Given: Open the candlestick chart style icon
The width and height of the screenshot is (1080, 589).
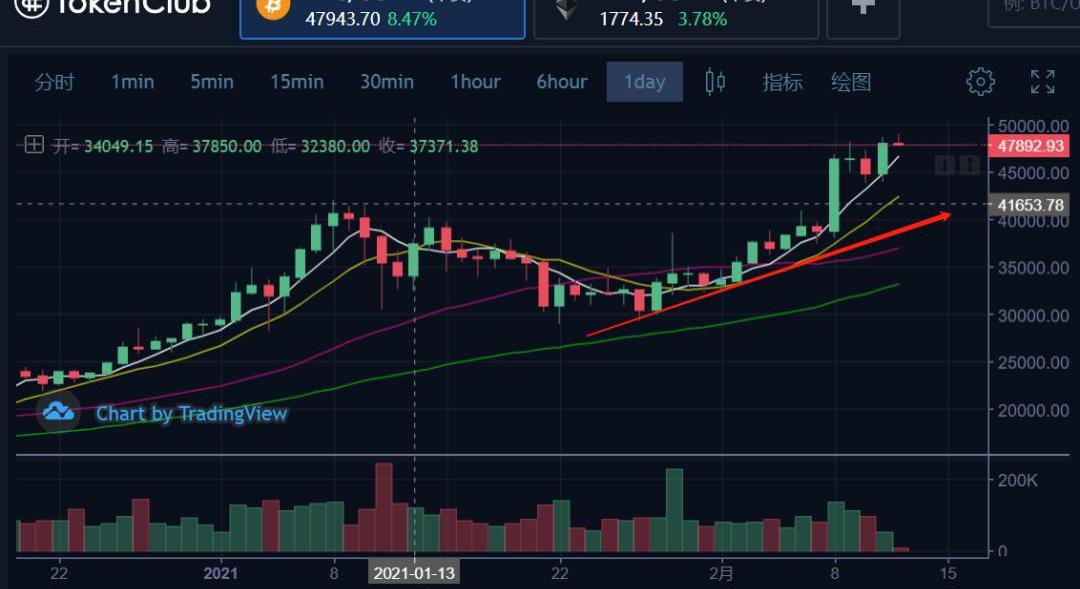Looking at the screenshot, I should [715, 82].
